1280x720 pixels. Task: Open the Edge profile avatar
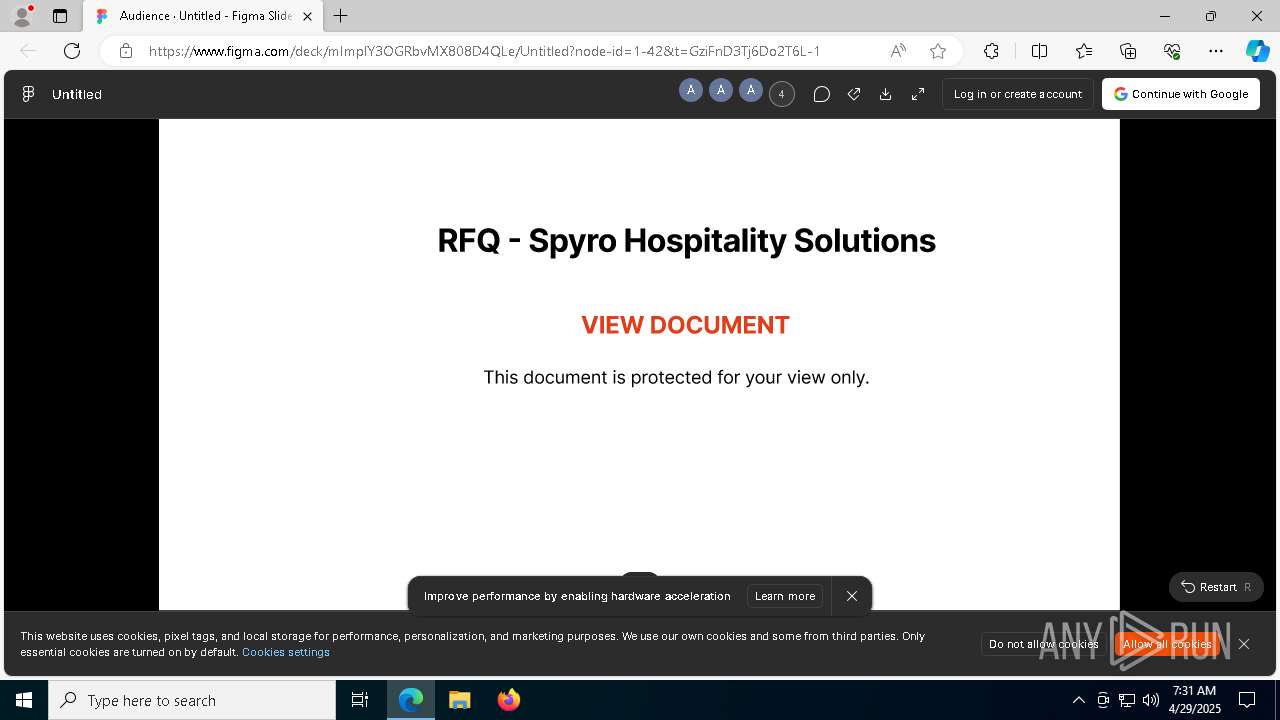(21, 16)
